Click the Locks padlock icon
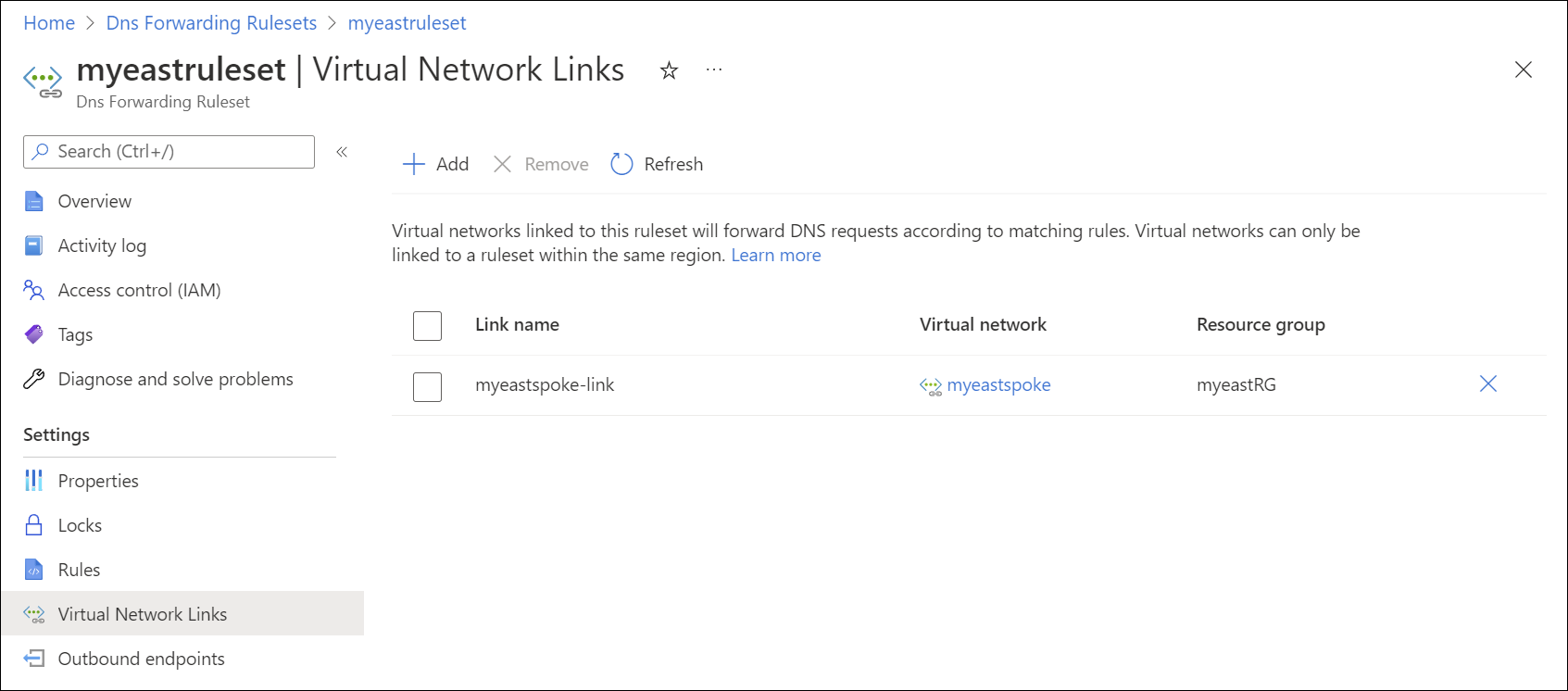This screenshot has height=691, width=1568. [x=34, y=525]
